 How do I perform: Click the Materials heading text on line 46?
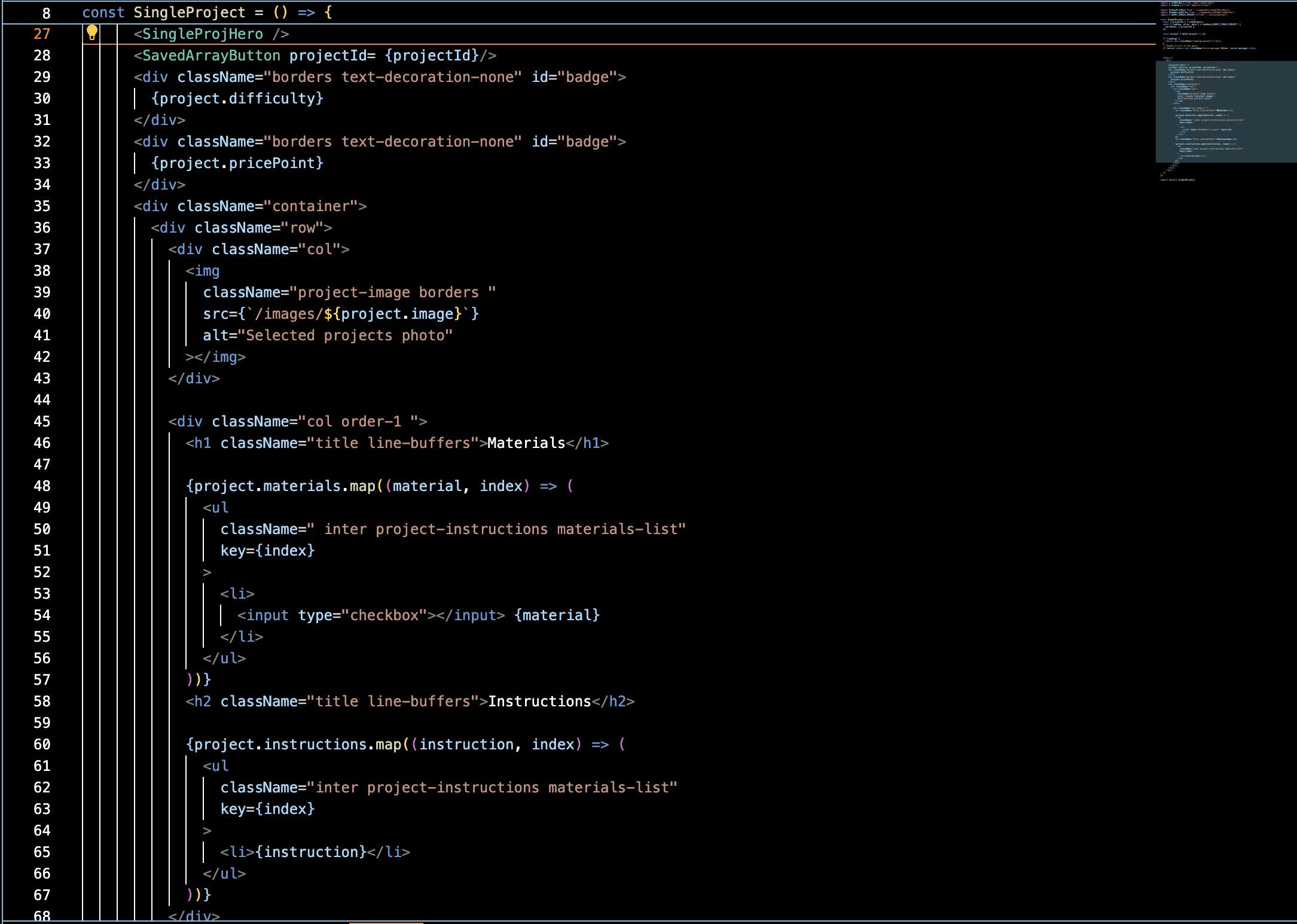tap(525, 443)
